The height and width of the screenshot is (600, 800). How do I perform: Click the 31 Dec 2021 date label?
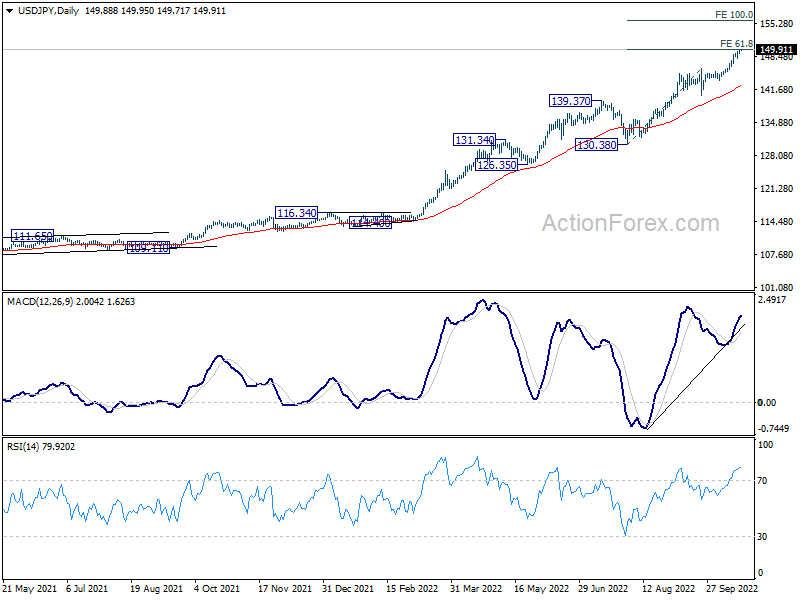348,589
